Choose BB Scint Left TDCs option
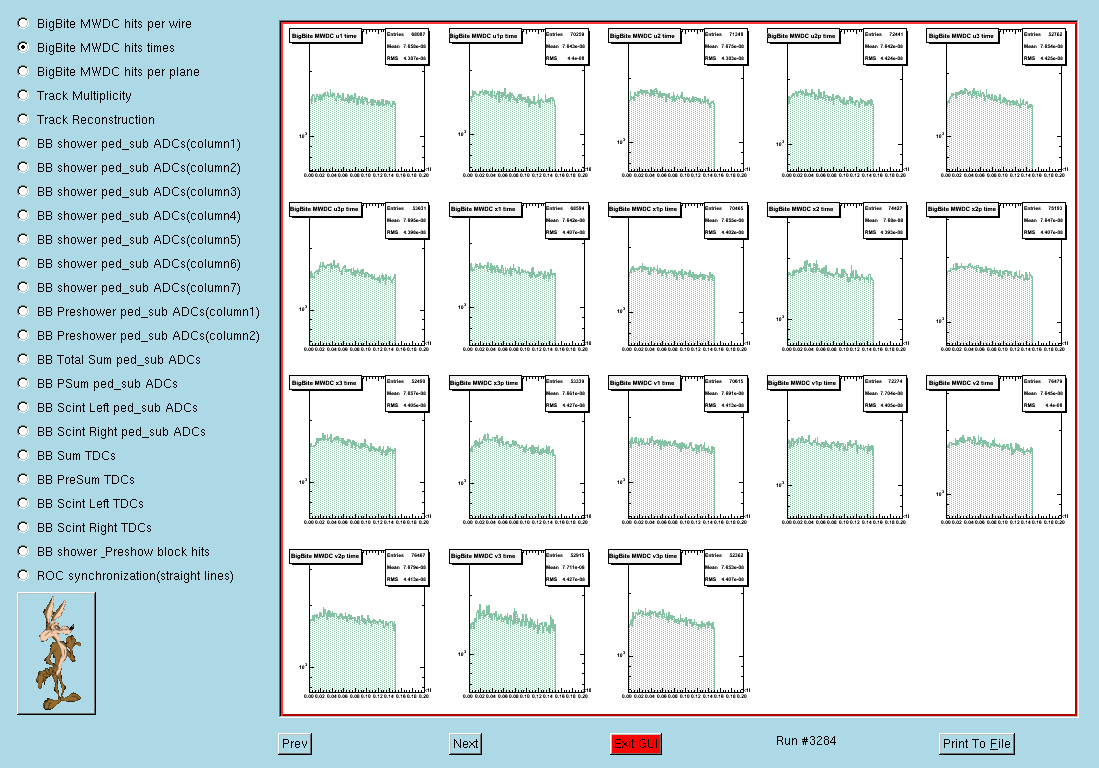The image size is (1099, 768). click(23, 503)
